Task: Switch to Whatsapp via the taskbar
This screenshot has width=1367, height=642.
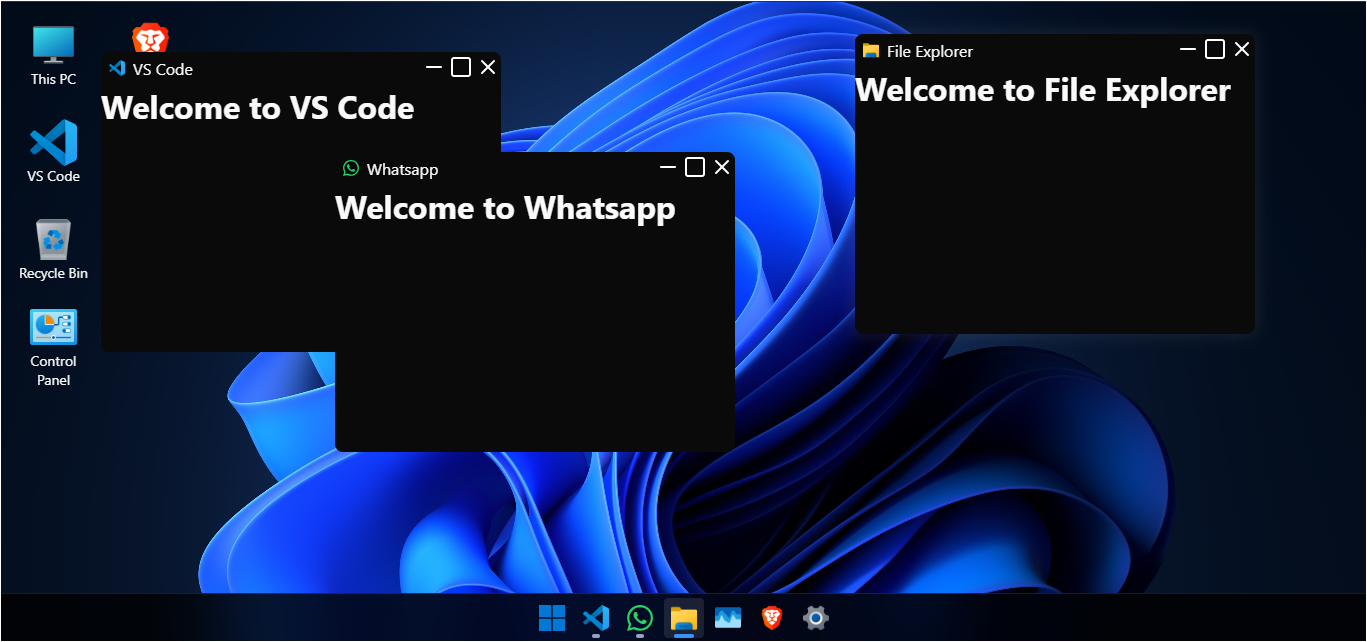Action: point(640,618)
